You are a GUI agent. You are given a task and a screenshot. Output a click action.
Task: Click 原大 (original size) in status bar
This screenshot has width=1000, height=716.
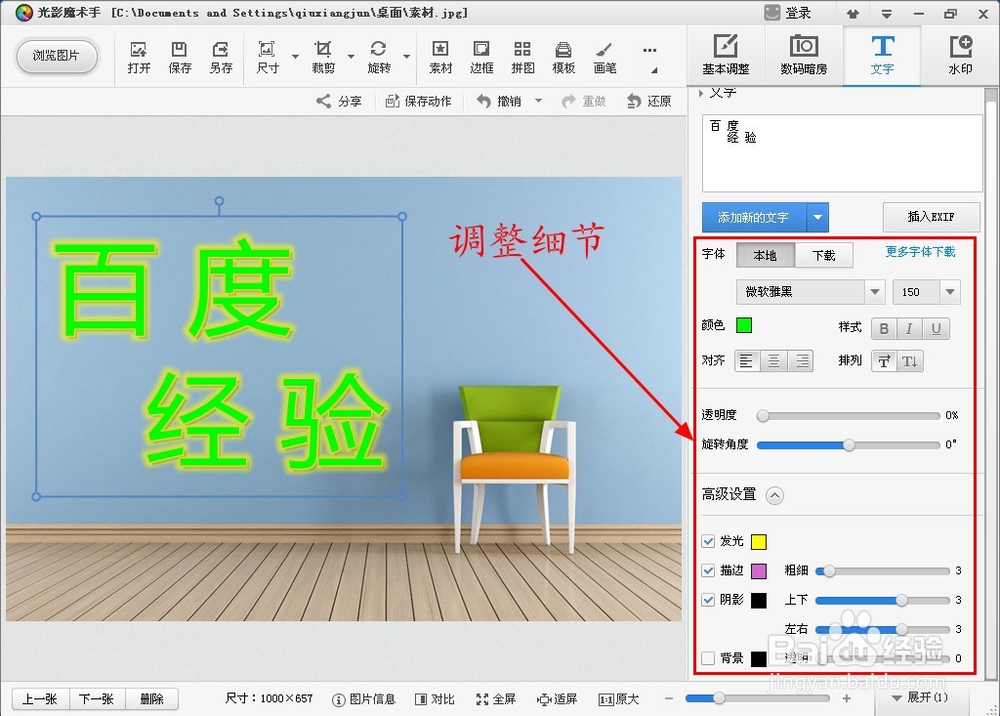tap(619, 699)
